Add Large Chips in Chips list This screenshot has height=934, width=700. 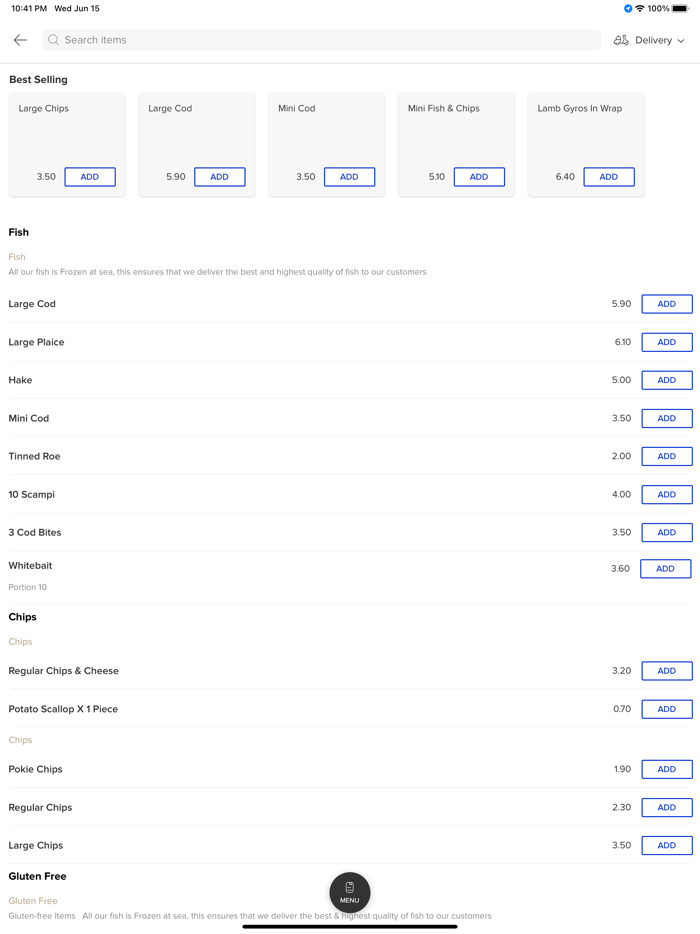667,845
